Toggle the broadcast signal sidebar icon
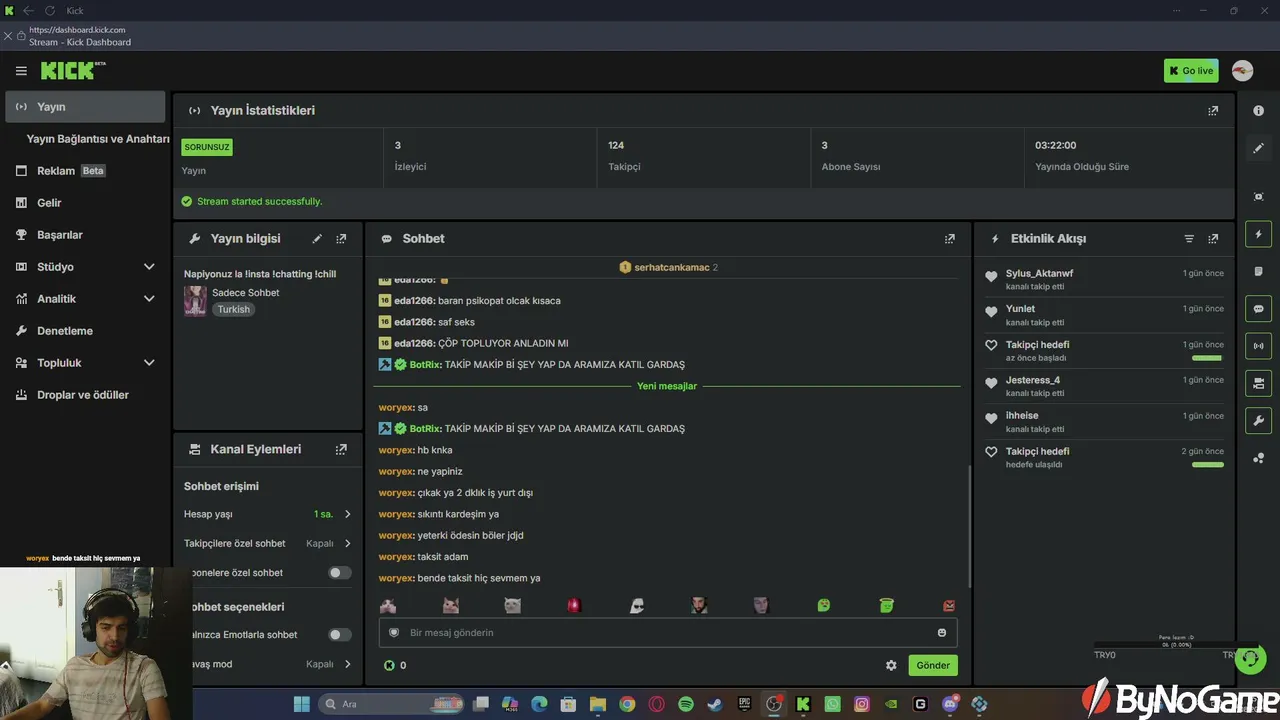 tap(1259, 346)
